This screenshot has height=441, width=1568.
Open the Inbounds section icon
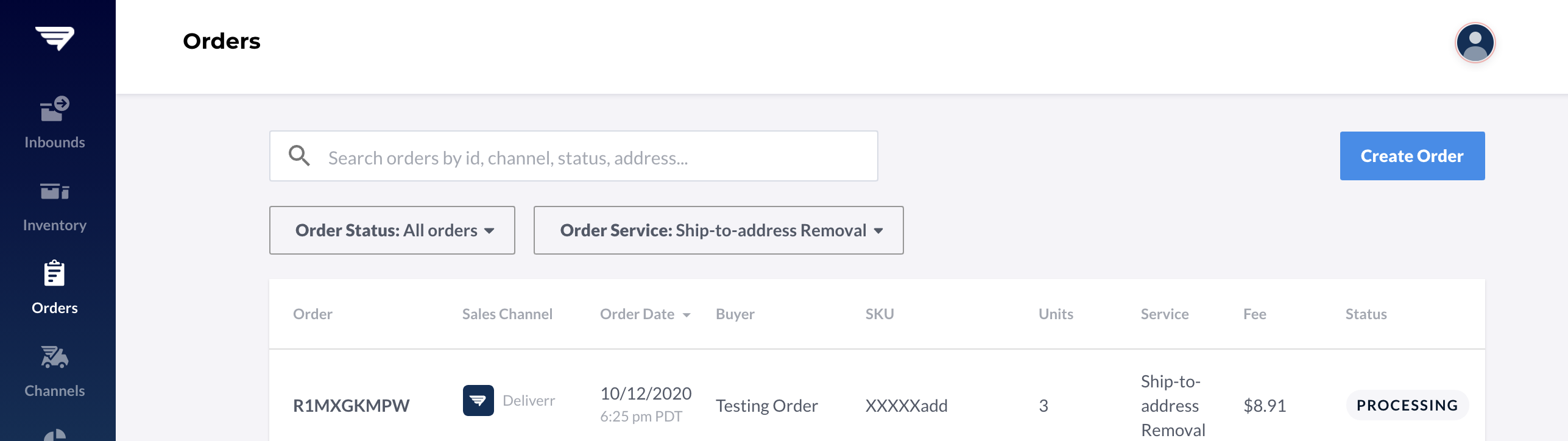(x=55, y=109)
